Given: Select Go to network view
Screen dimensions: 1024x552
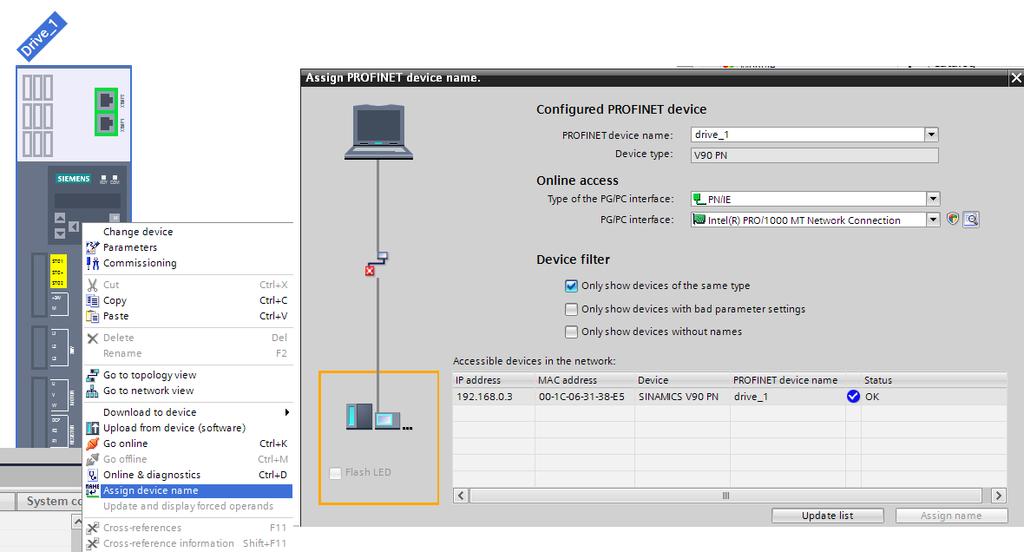Looking at the screenshot, I should 188,391.
